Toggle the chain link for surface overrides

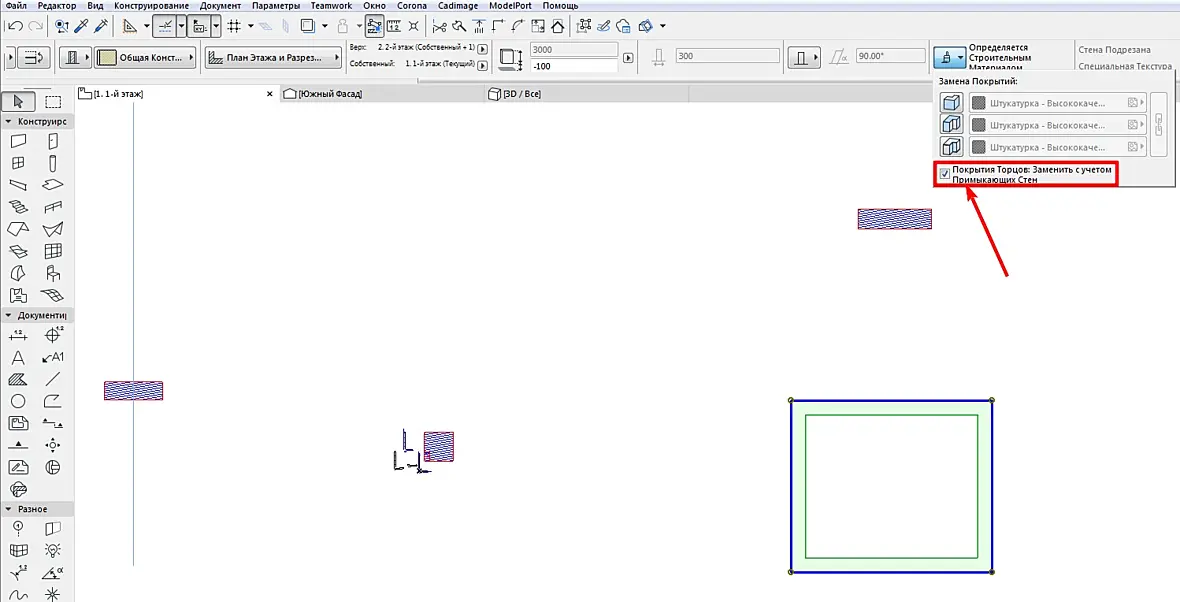[1159, 124]
